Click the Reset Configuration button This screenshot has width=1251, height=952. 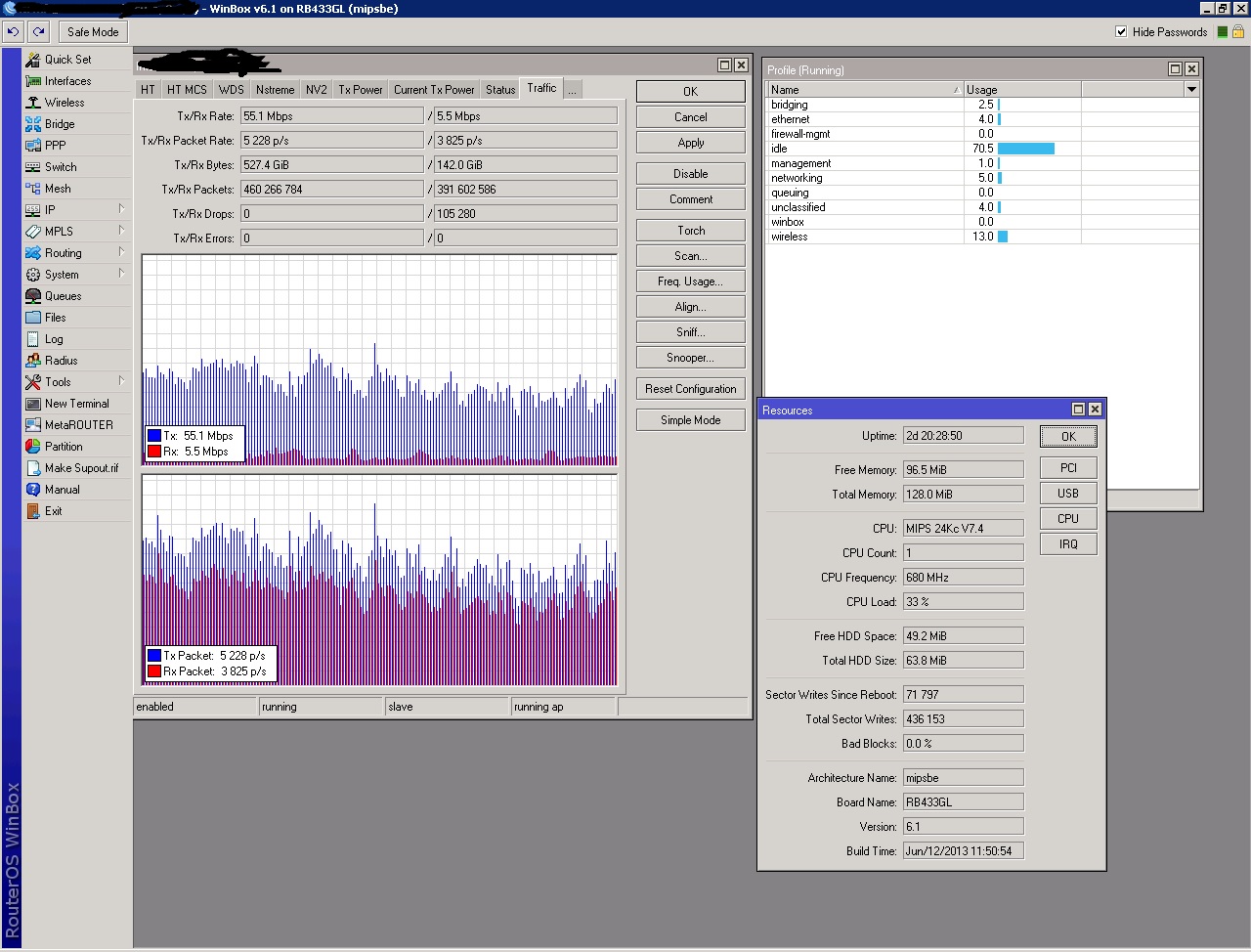pos(690,389)
